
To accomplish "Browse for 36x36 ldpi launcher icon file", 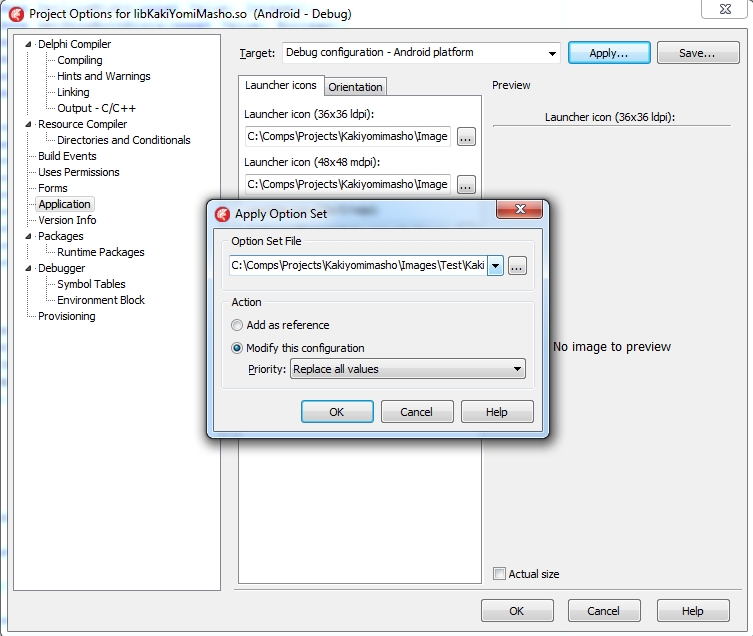I will coord(466,137).
